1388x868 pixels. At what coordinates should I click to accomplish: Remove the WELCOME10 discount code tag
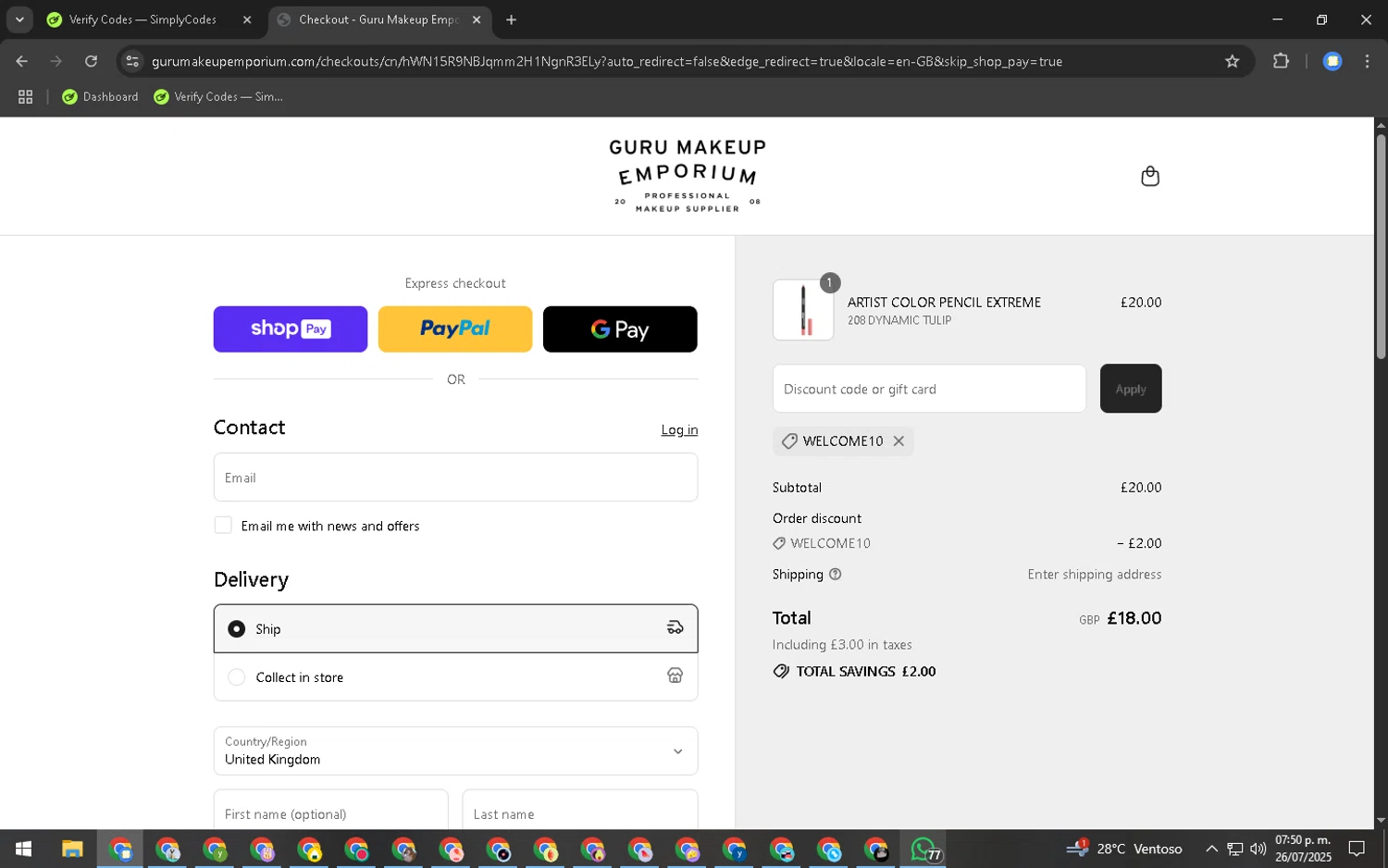(898, 441)
